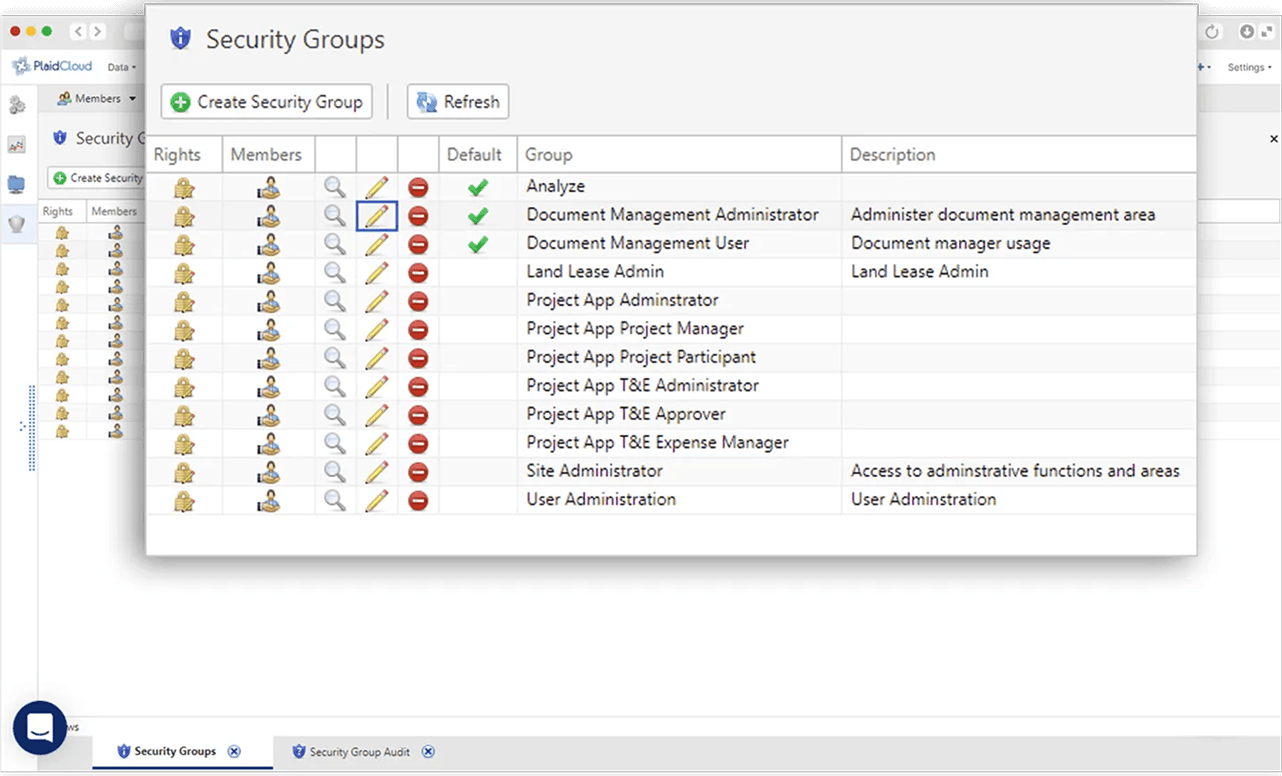Edit the Document Management Administrator group
The width and height of the screenshot is (1282, 776).
tap(377, 216)
